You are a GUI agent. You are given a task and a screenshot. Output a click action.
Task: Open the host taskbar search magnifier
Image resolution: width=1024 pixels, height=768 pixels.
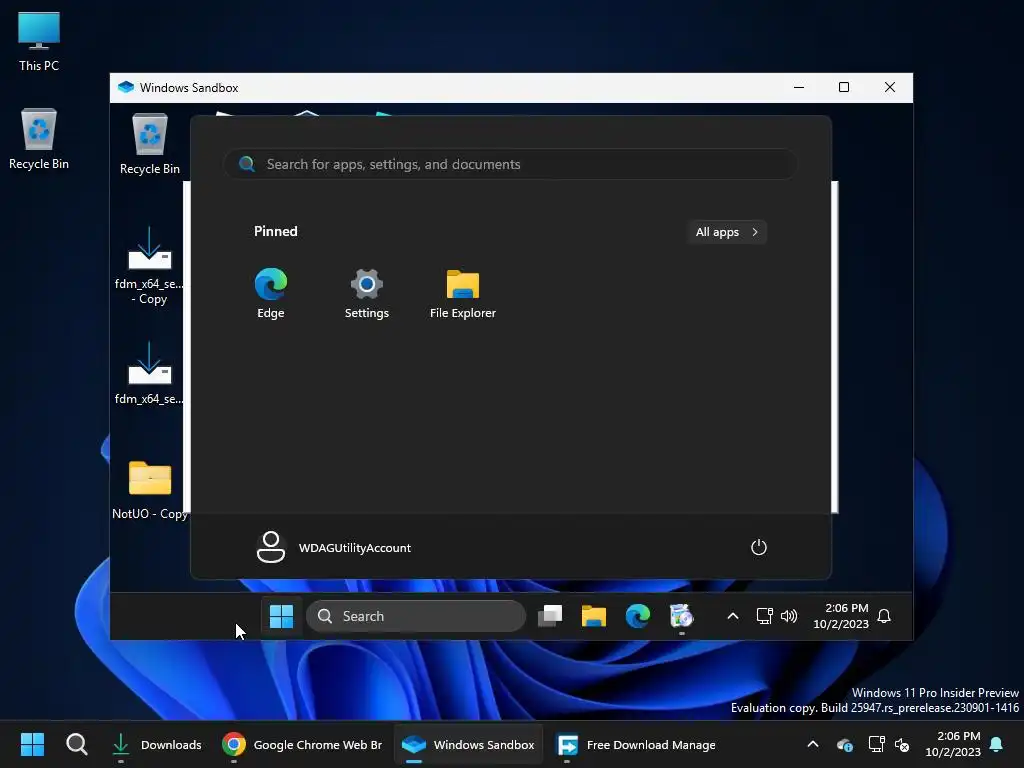pos(76,744)
